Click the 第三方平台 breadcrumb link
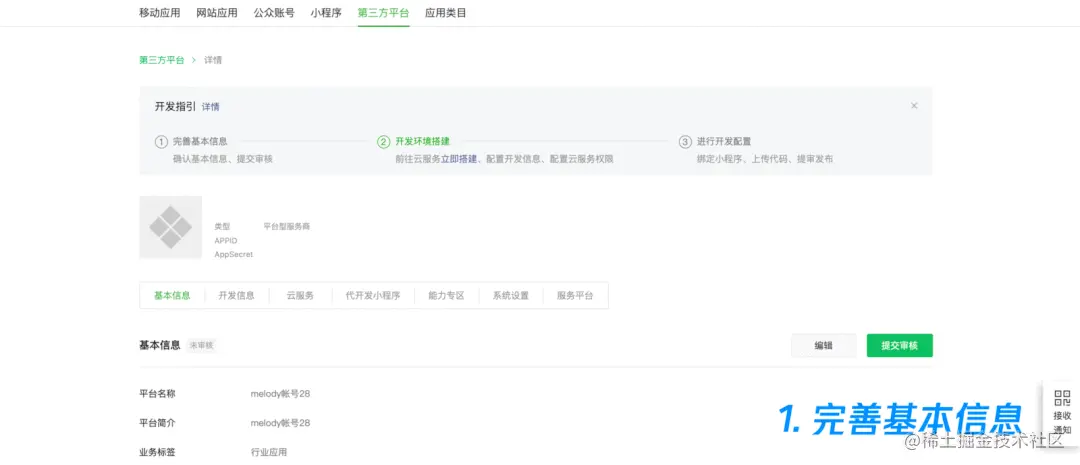The height and width of the screenshot is (465, 1080). tap(162, 60)
